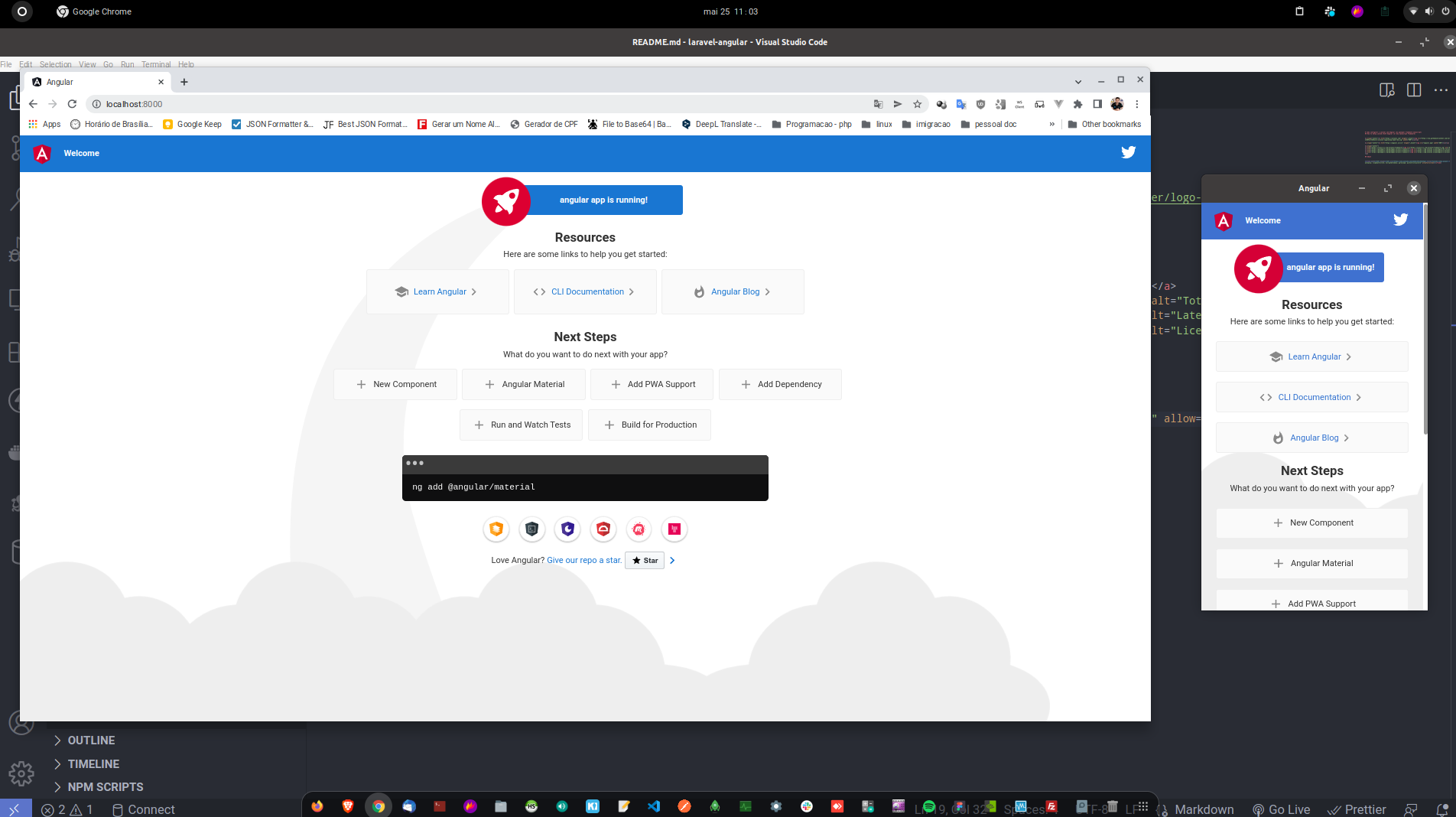The height and width of the screenshot is (817, 1456).
Task: Click the New Component button in Chrome
Action: [395, 384]
